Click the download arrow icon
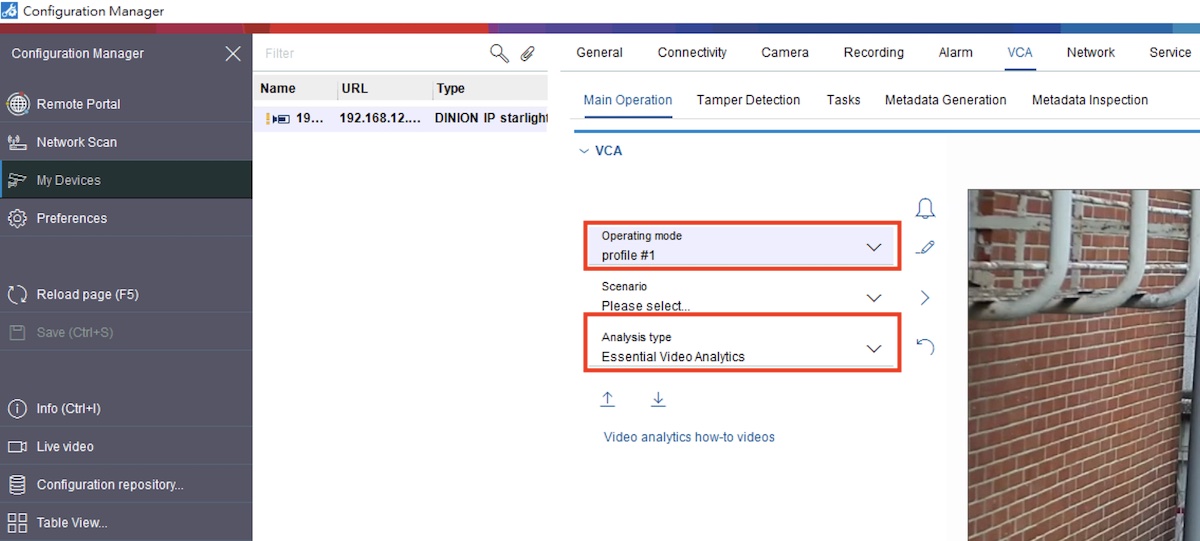This screenshot has width=1200, height=541. 658,399
